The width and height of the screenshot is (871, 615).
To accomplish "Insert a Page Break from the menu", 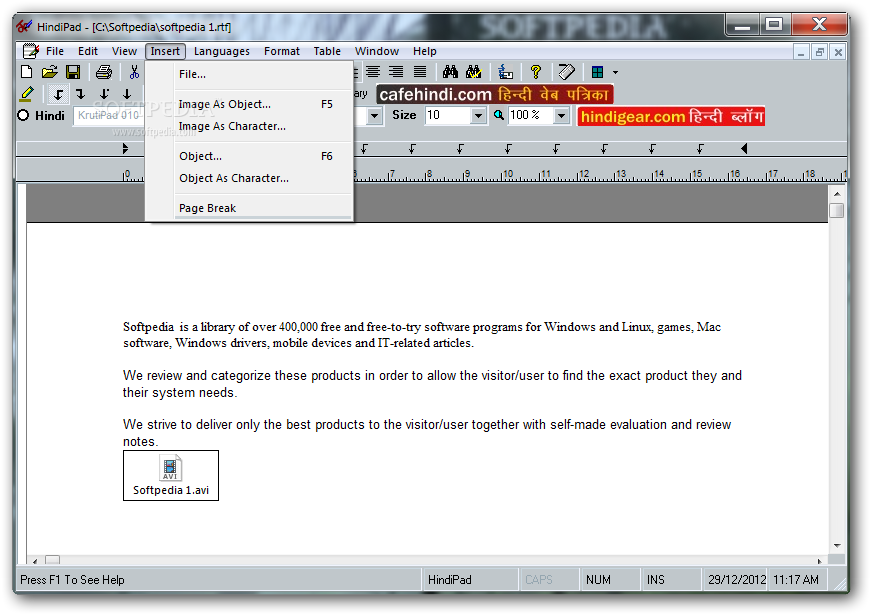I will (x=249, y=208).
